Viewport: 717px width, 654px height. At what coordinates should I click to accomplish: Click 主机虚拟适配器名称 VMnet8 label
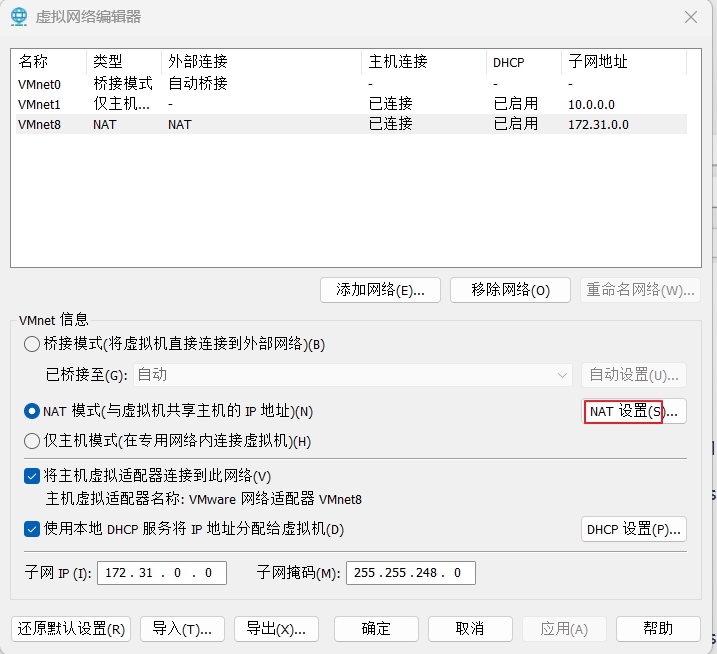(x=204, y=499)
